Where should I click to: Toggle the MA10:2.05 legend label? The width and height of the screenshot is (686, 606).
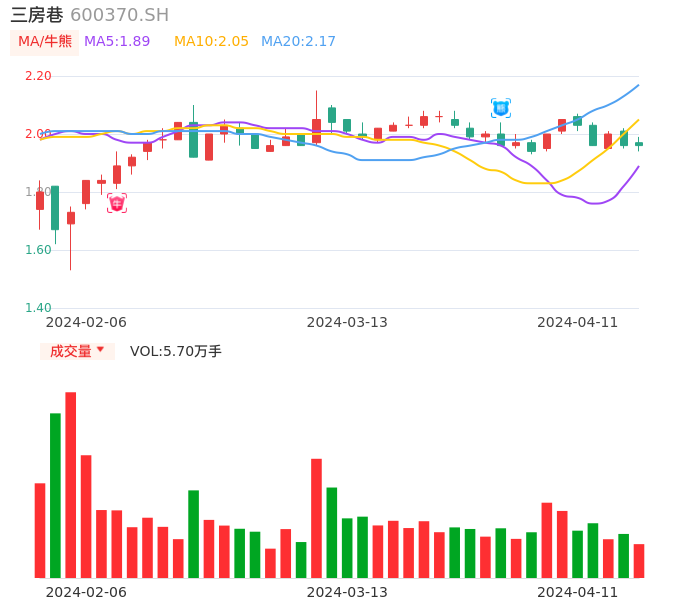pyautogui.click(x=211, y=42)
